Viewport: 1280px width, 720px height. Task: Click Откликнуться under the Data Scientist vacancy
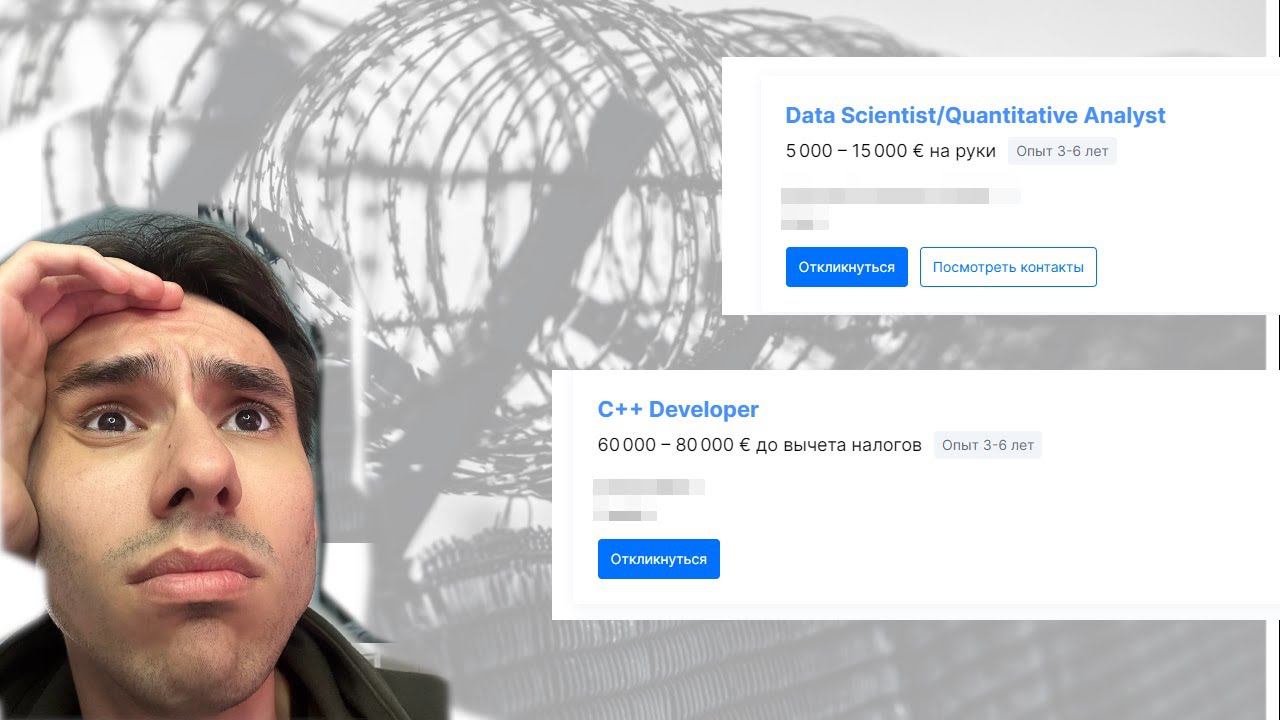(847, 267)
